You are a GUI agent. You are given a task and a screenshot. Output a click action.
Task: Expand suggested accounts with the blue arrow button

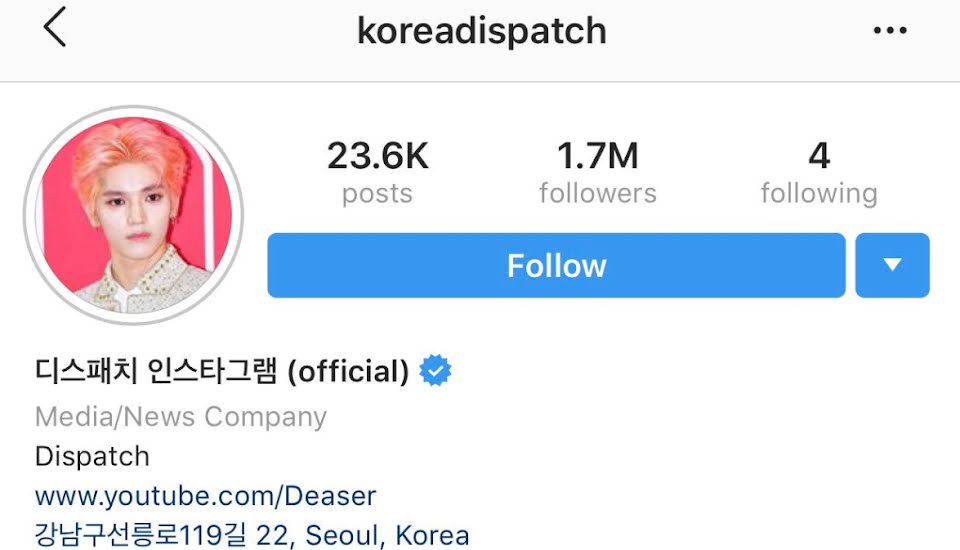pos(892,265)
